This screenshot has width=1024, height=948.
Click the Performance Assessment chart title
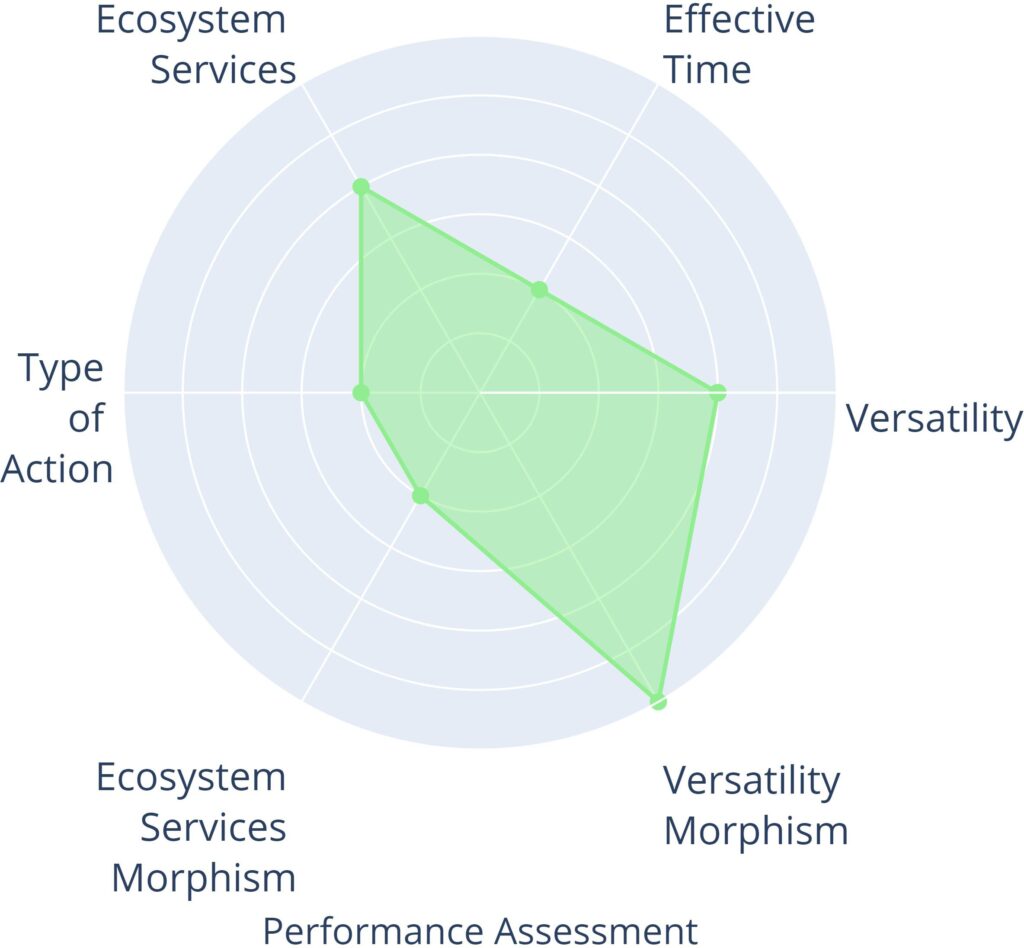[480, 930]
